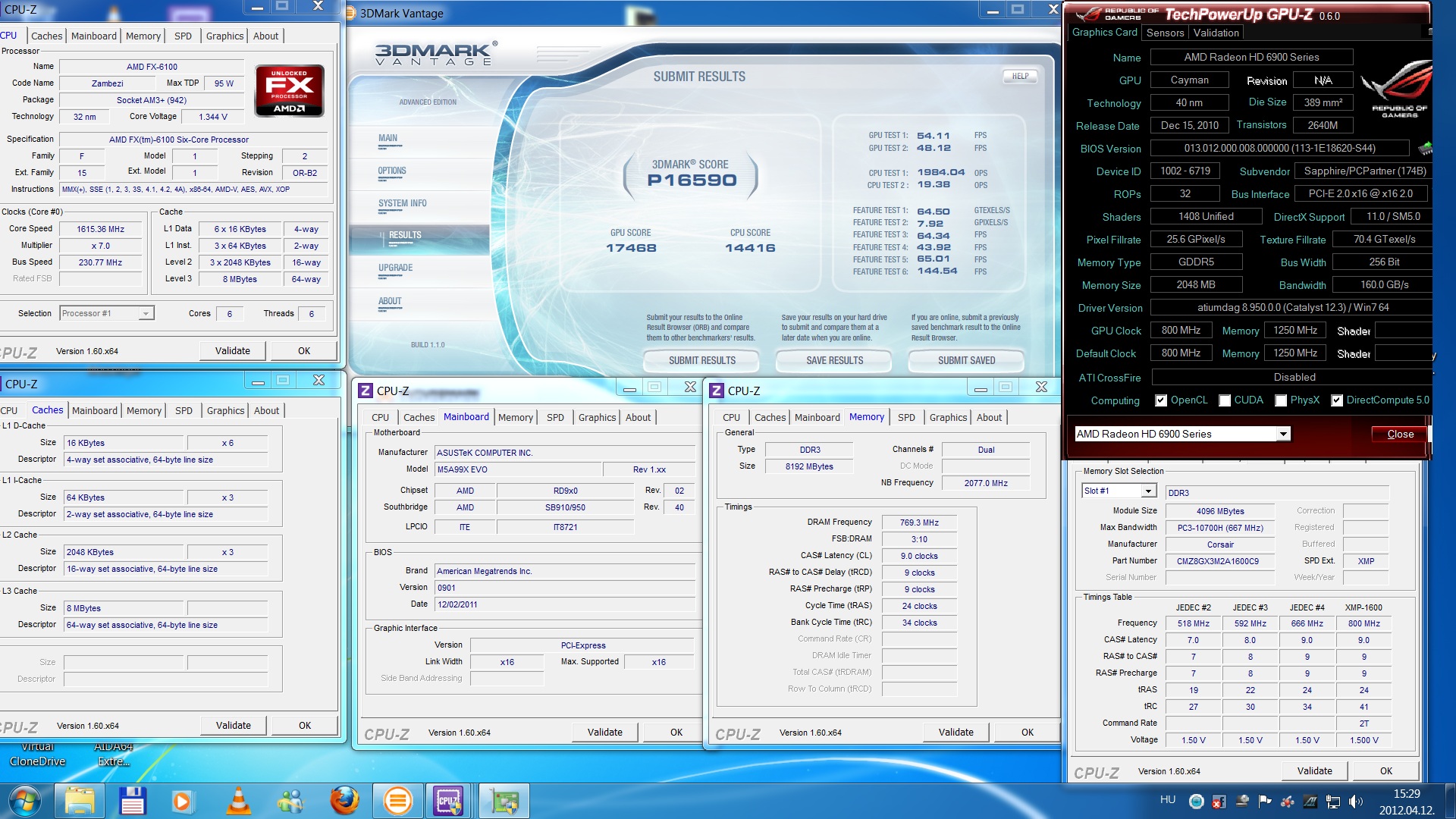Image resolution: width=1456 pixels, height=819 pixels.
Task: Click the SUBMIT RESULTS button in 3DMark
Action: click(x=701, y=360)
